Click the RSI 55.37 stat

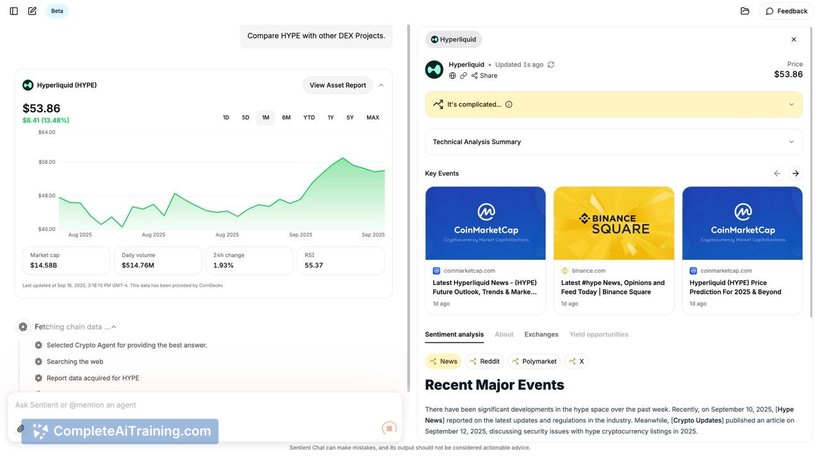click(x=341, y=261)
